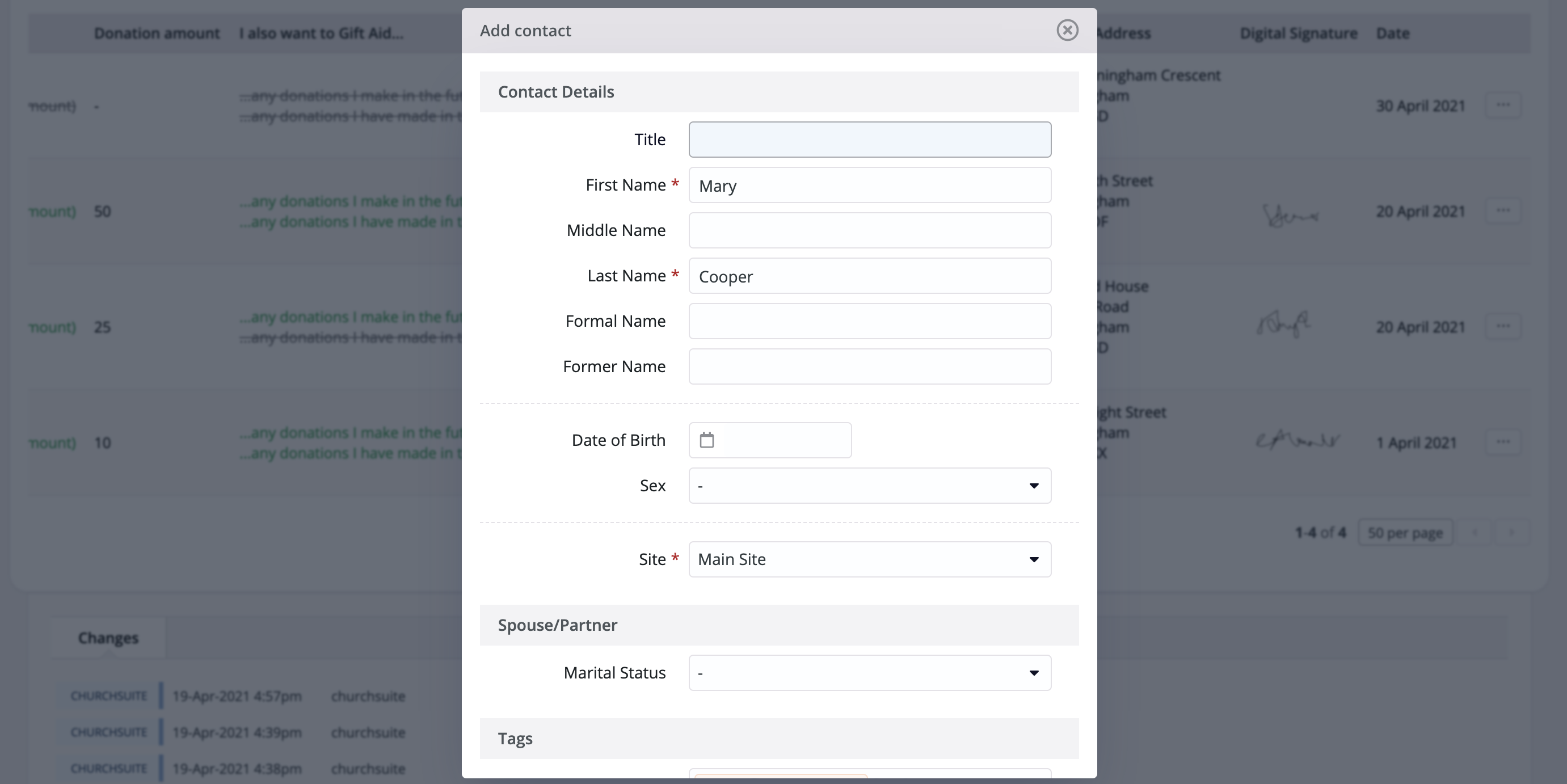Edit the First Name field containing Mary

pos(869,186)
